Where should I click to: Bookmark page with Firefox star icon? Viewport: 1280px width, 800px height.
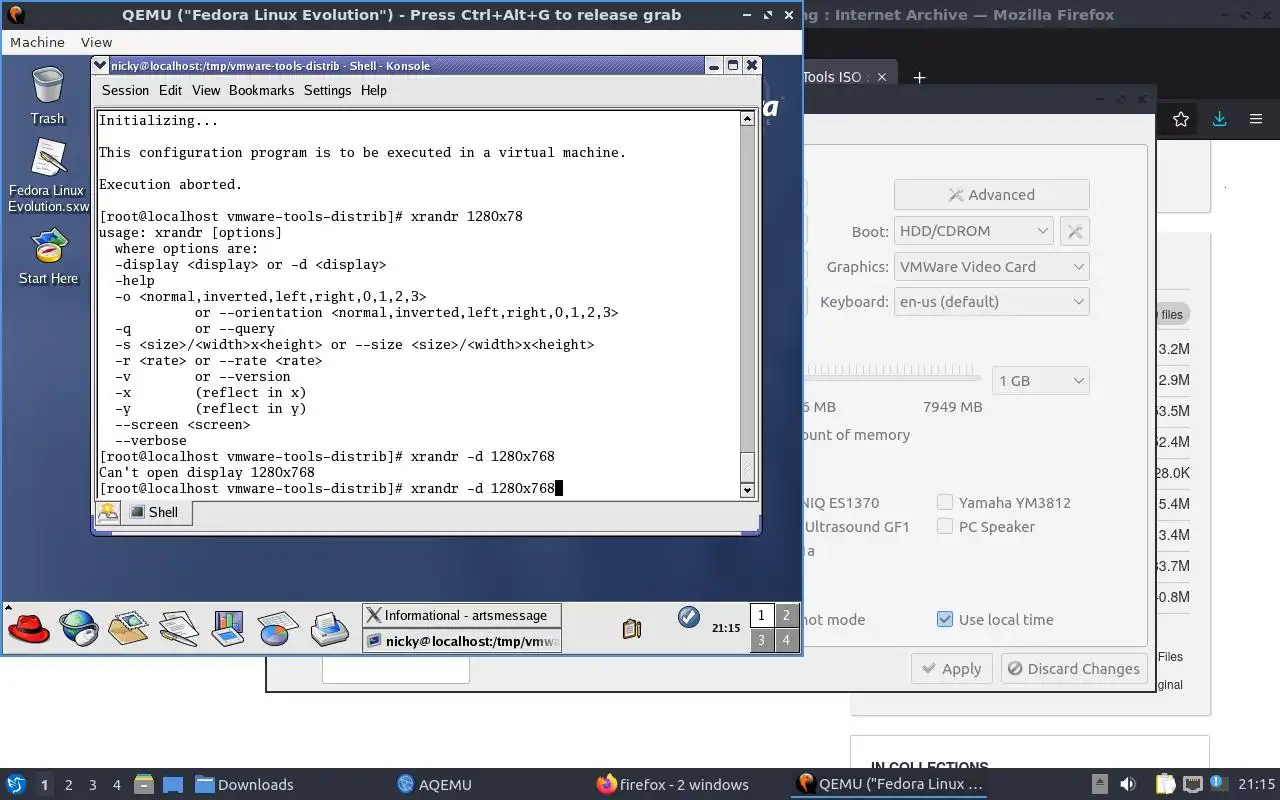pyautogui.click(x=1181, y=119)
